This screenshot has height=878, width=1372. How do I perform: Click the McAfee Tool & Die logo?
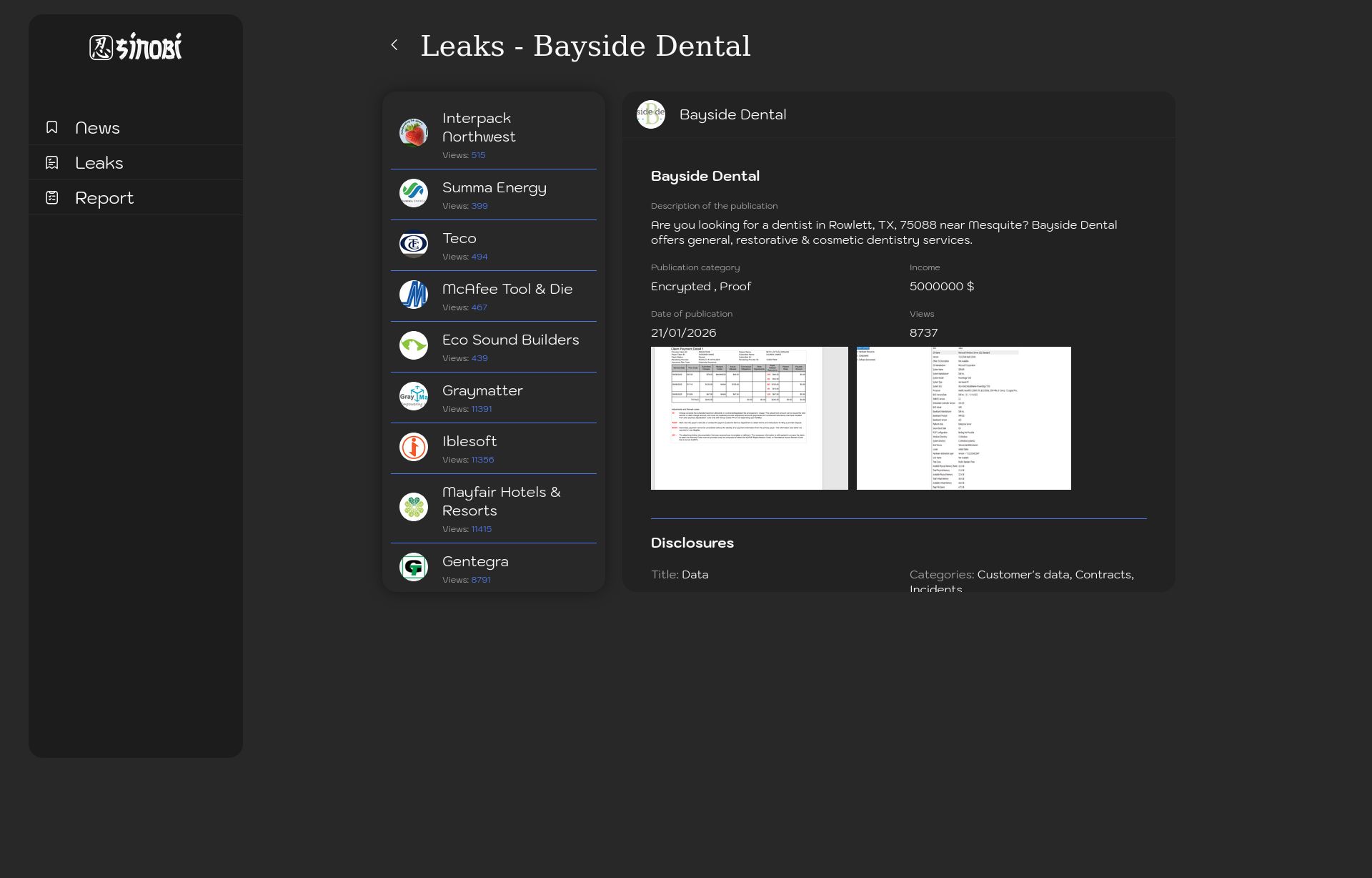414,295
